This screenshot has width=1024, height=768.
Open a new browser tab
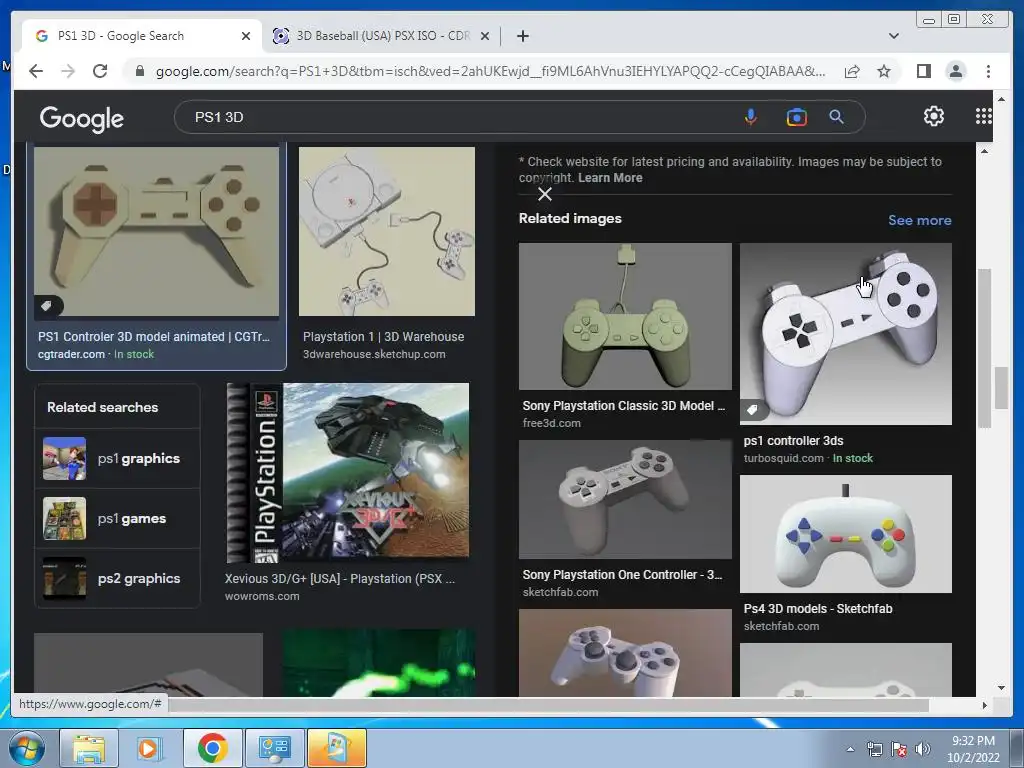[522, 36]
